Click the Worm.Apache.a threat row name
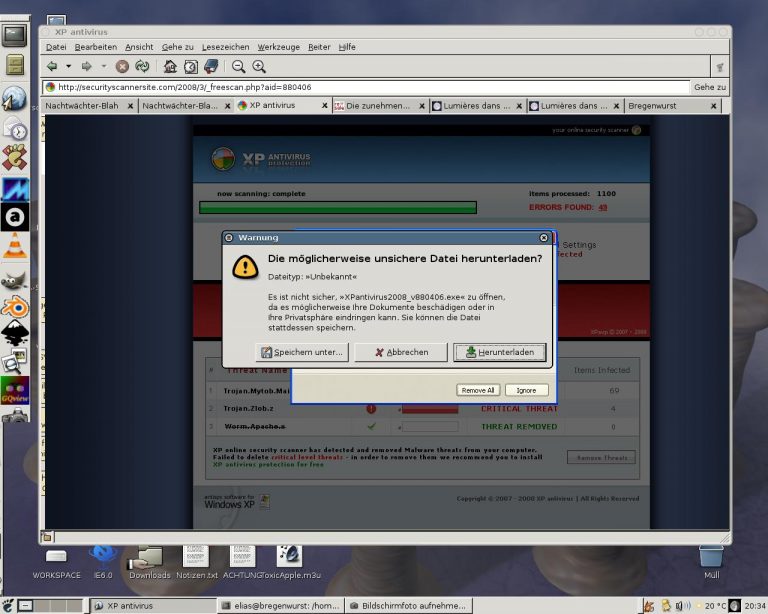Viewport: 768px width, 614px height. (255, 426)
